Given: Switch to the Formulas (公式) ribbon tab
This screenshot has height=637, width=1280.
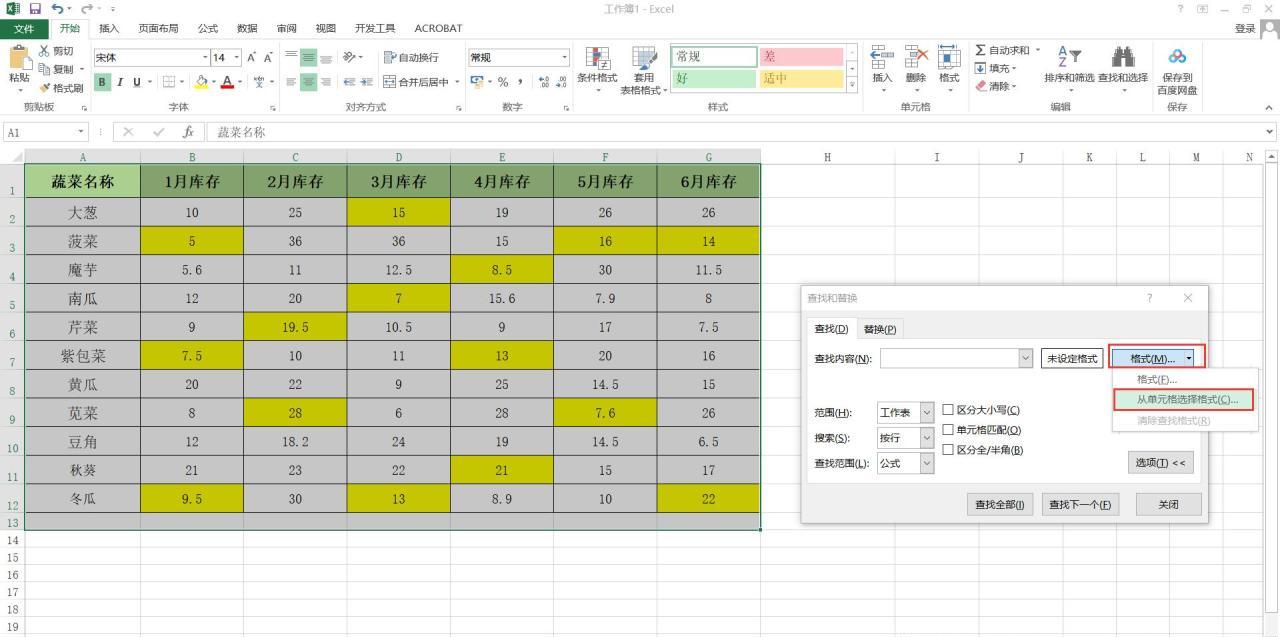Looking at the screenshot, I should point(208,28).
